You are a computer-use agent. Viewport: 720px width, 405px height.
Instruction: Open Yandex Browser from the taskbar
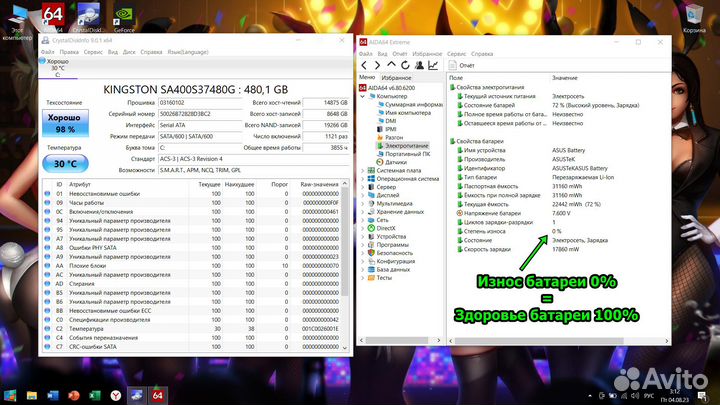pyautogui.click(x=116, y=395)
